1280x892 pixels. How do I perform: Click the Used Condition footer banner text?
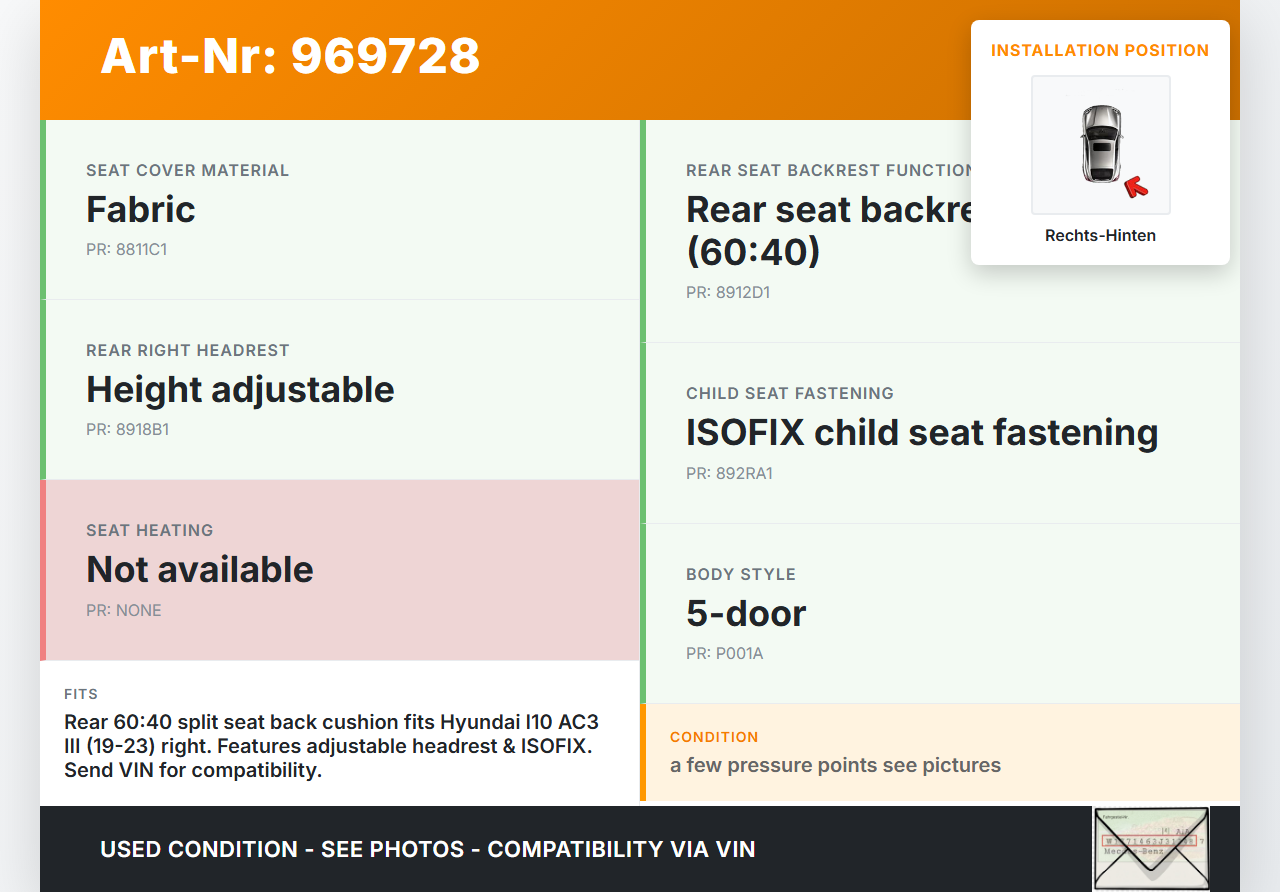427,849
